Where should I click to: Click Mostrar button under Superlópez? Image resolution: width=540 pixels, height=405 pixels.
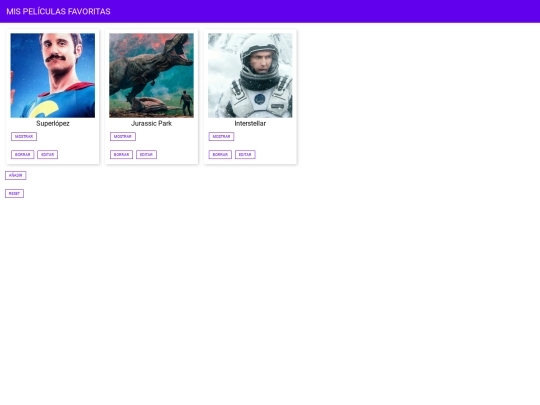click(24, 136)
